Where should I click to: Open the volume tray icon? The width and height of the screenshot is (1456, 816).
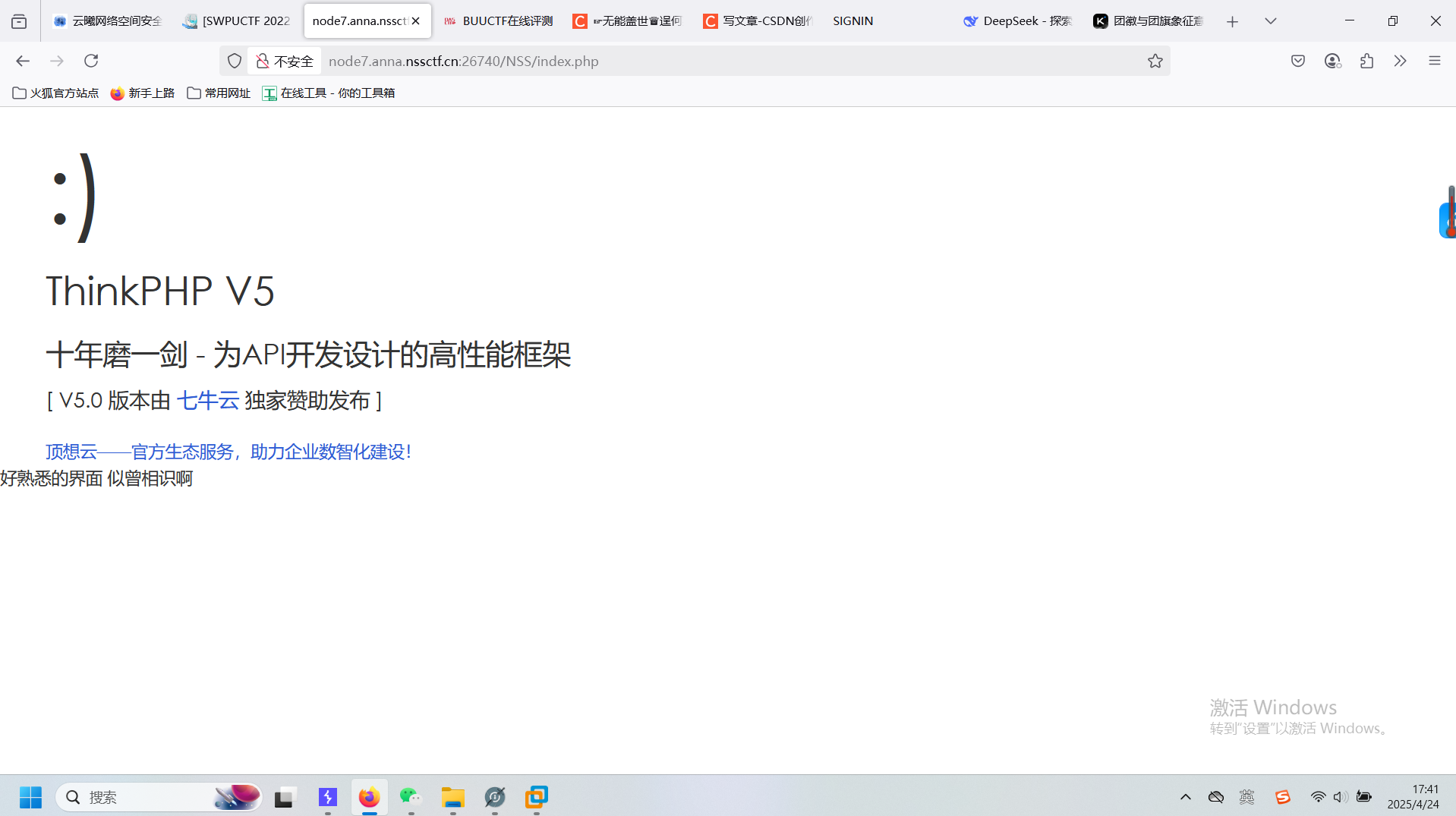coord(1341,797)
